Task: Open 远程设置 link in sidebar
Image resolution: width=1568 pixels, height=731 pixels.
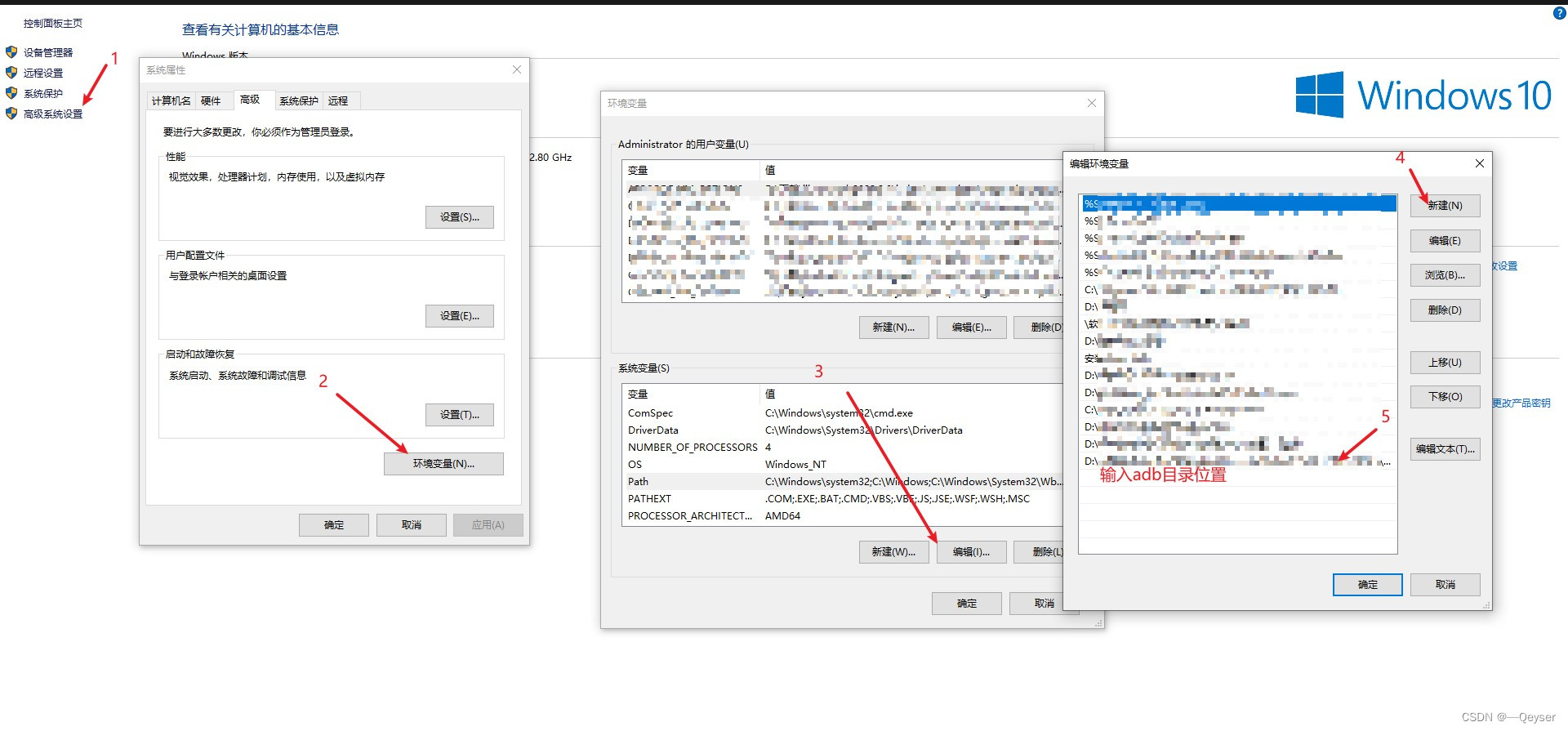Action: click(x=43, y=73)
